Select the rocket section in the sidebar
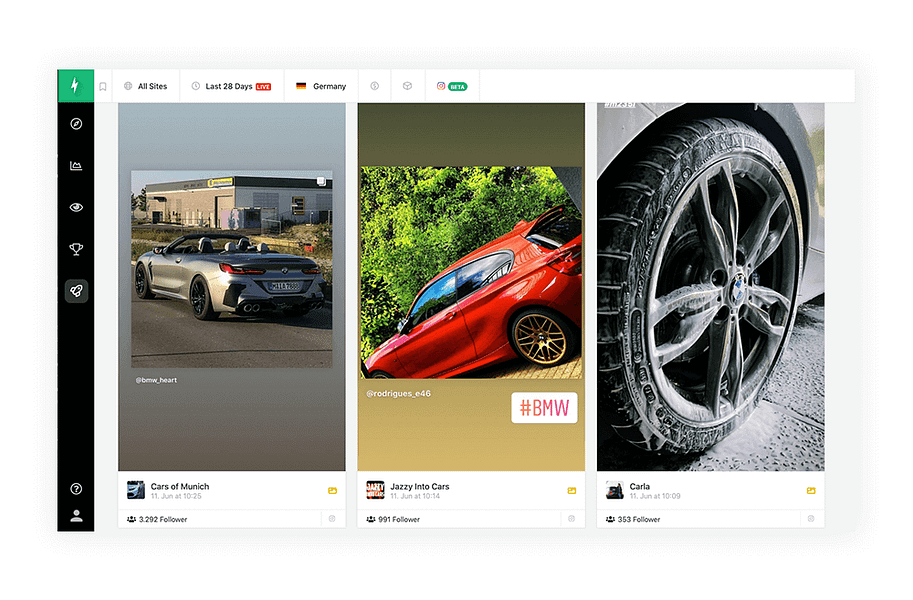Image resolution: width=913 pixels, height=600 pixels. click(x=76, y=291)
